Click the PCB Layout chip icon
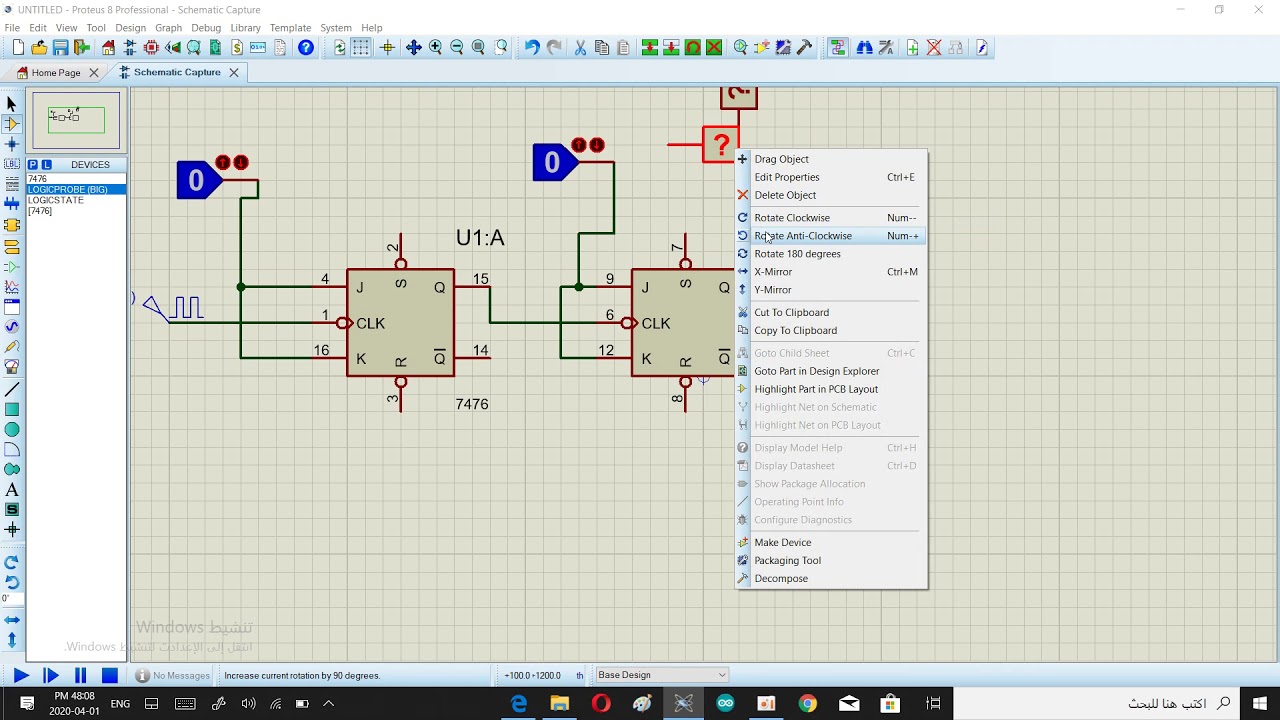The height and width of the screenshot is (720, 1280). (151, 47)
